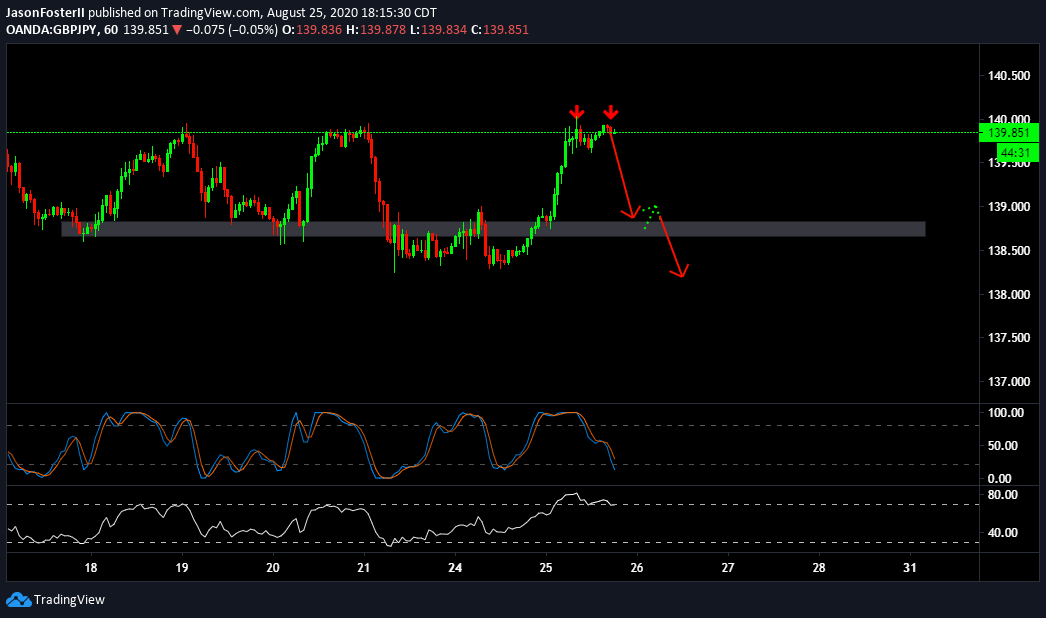Image resolution: width=1046 pixels, height=618 pixels.
Task: Click the 0.00 stochastic scale label
Action: (x=999, y=479)
